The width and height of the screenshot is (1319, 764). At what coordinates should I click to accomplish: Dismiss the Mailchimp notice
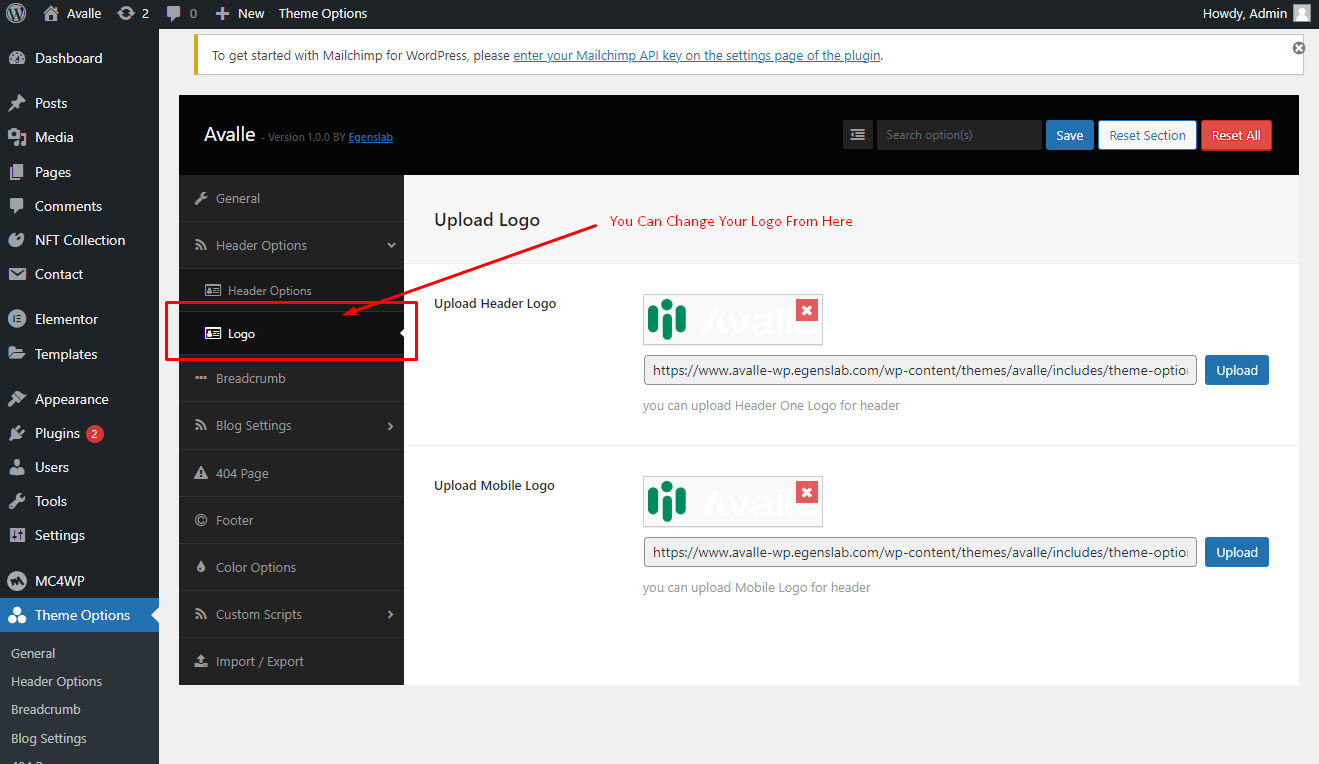[x=1298, y=48]
